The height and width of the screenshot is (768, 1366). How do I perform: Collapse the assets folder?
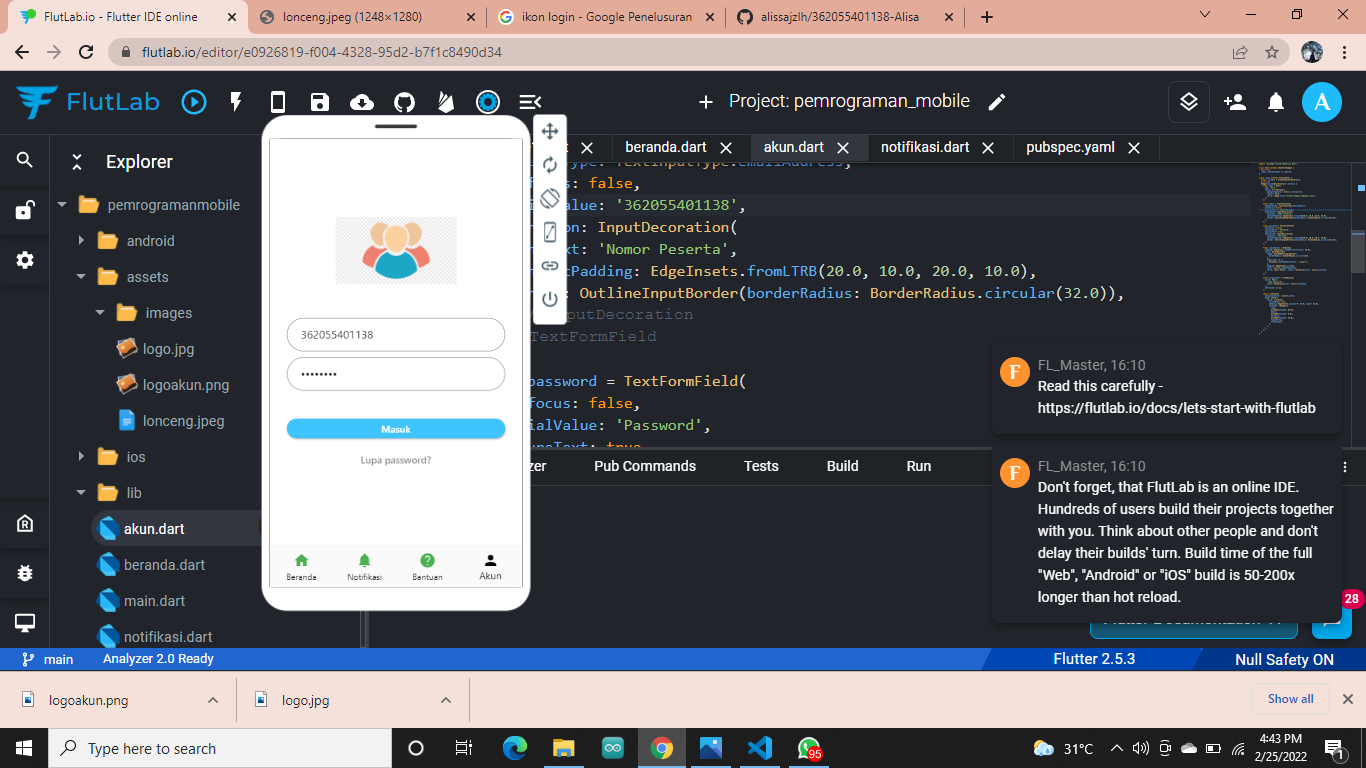pyautogui.click(x=81, y=277)
